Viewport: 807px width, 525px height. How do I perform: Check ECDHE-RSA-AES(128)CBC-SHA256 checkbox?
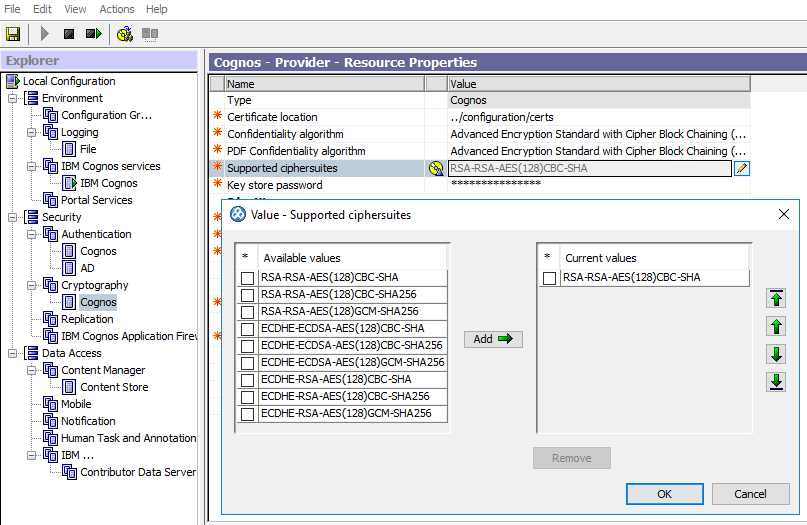tap(248, 397)
